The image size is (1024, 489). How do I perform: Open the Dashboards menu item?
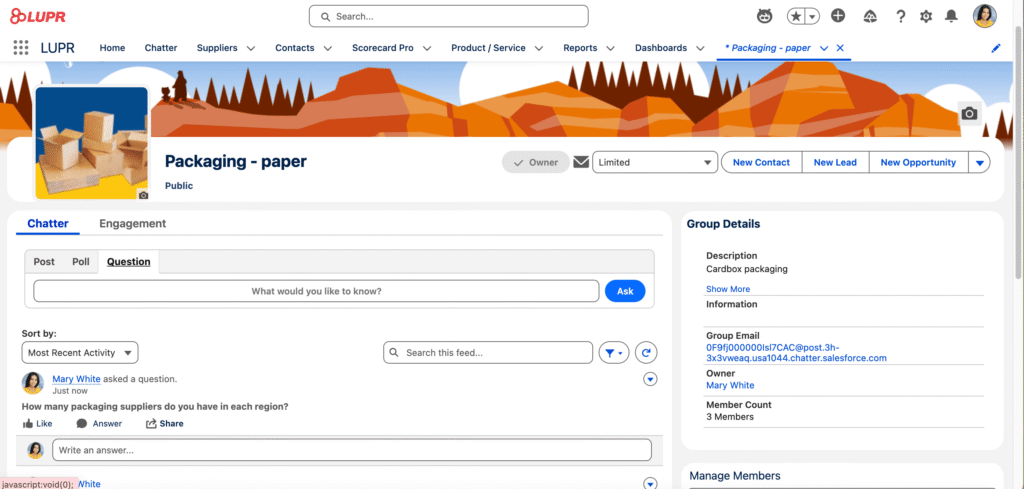661,48
